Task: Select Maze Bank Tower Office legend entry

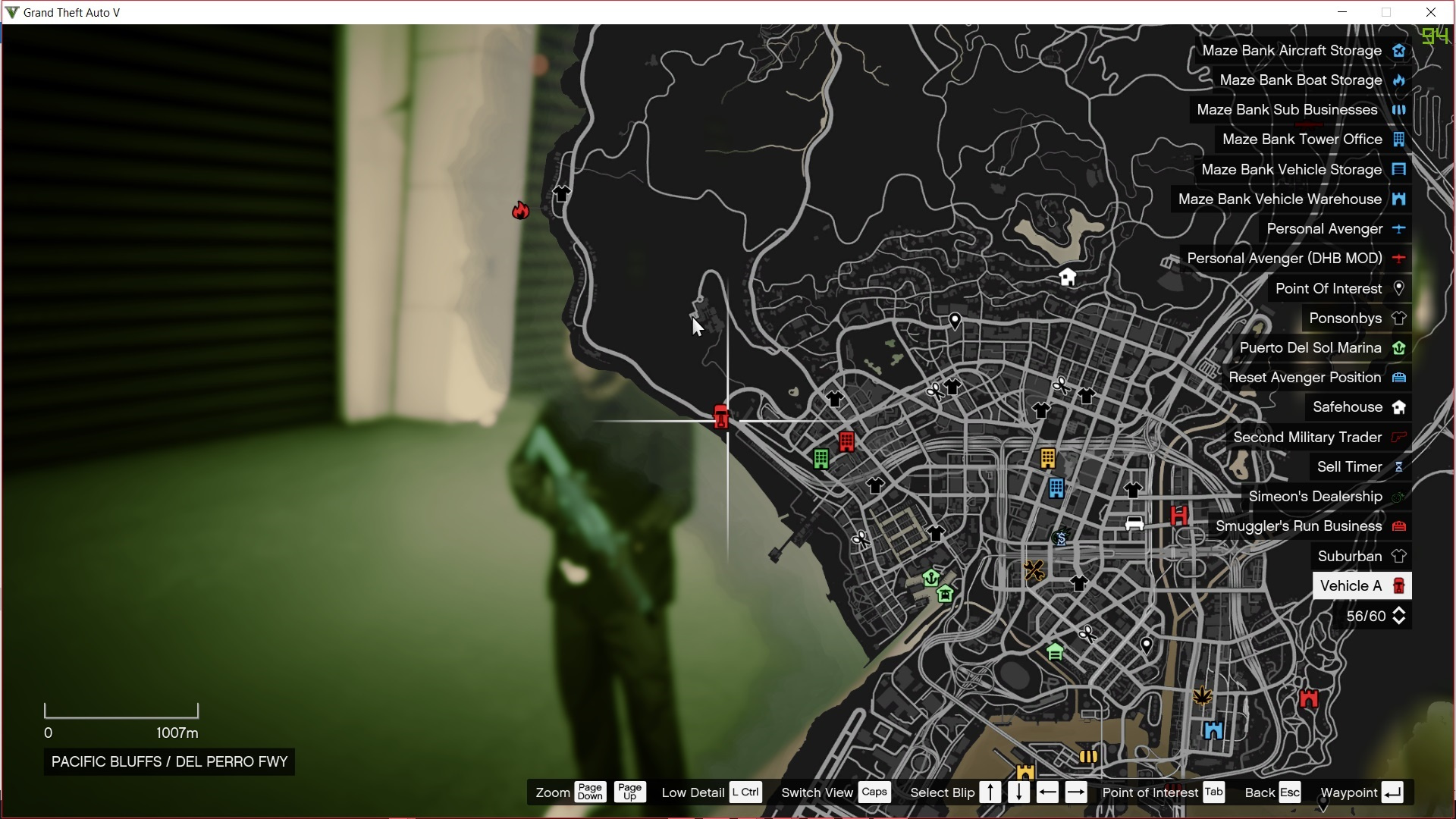Action: point(1313,140)
